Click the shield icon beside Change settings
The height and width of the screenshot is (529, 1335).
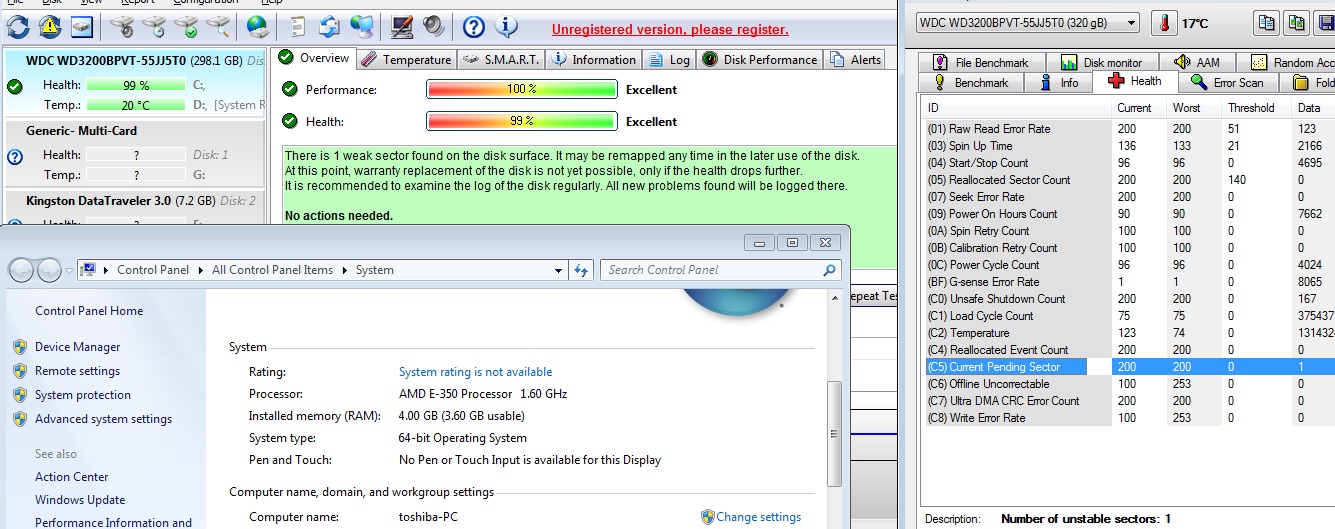(707, 517)
